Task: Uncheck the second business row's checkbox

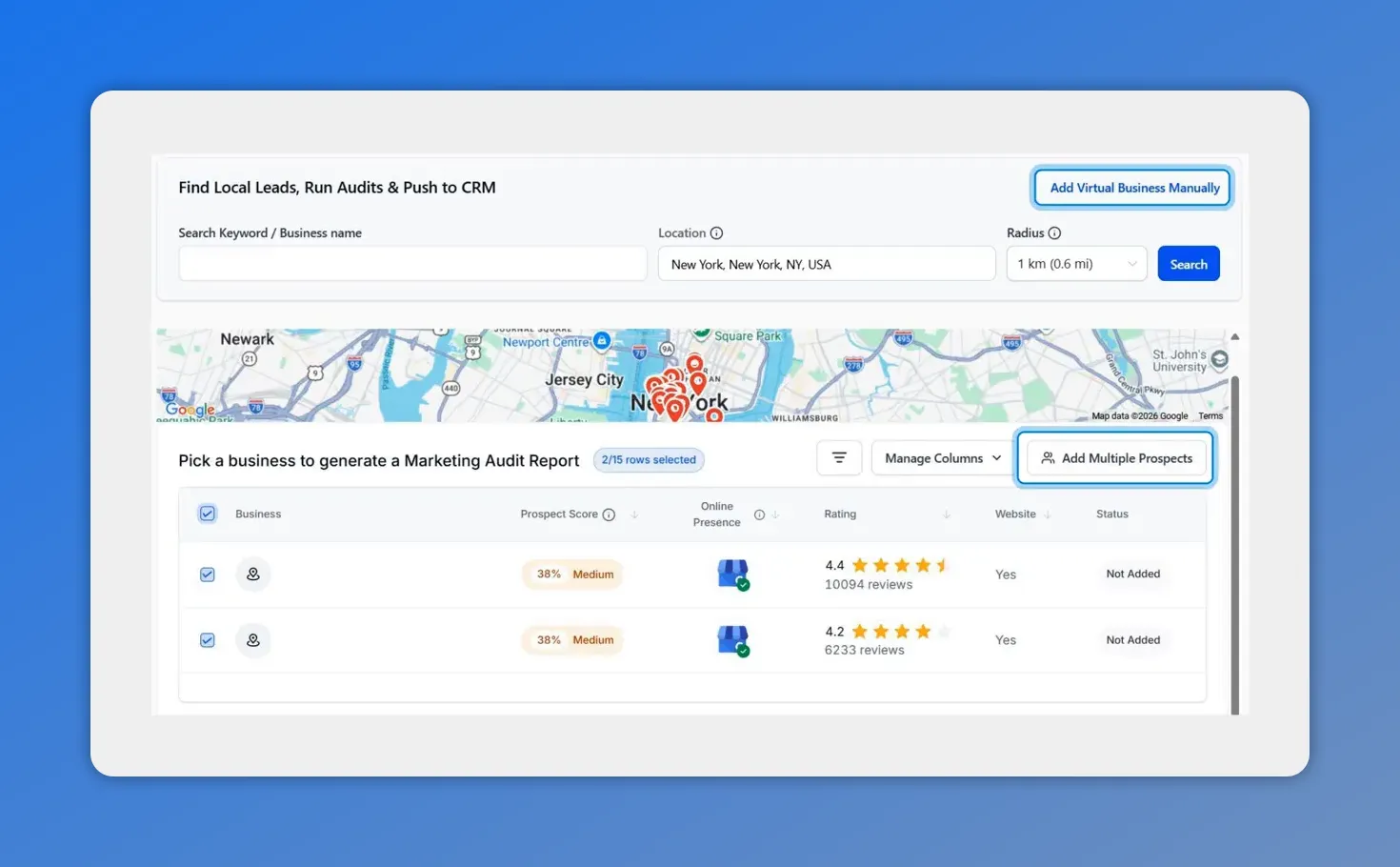Action: click(207, 639)
